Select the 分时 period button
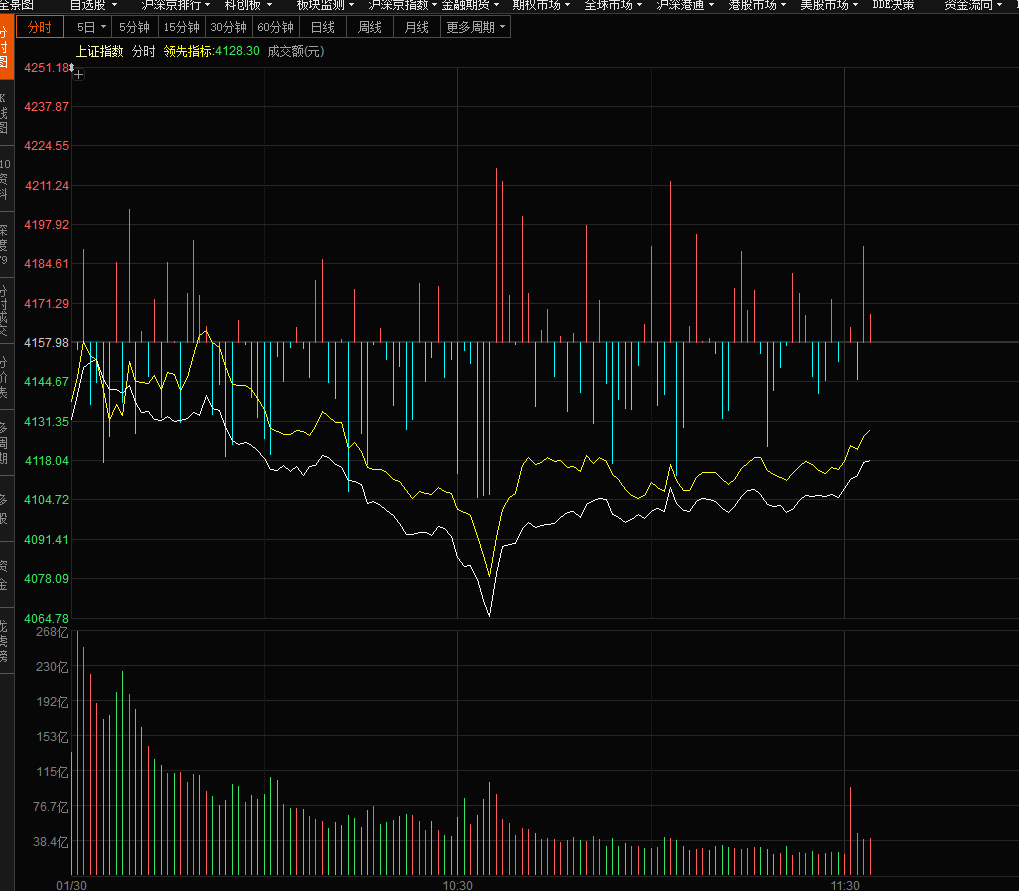This screenshot has height=891, width=1019. click(x=41, y=27)
